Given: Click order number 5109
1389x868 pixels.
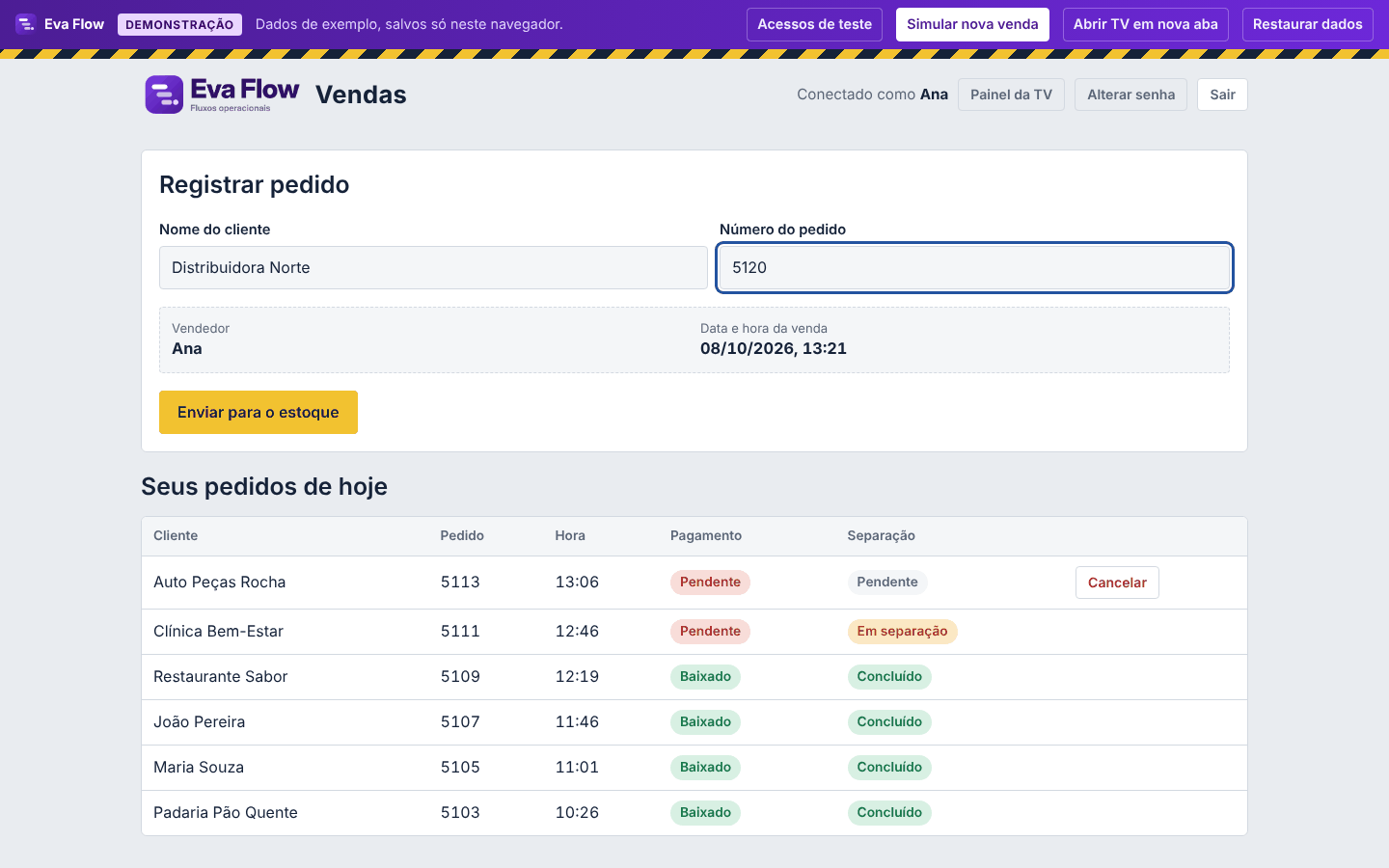Looking at the screenshot, I should click(x=460, y=677).
